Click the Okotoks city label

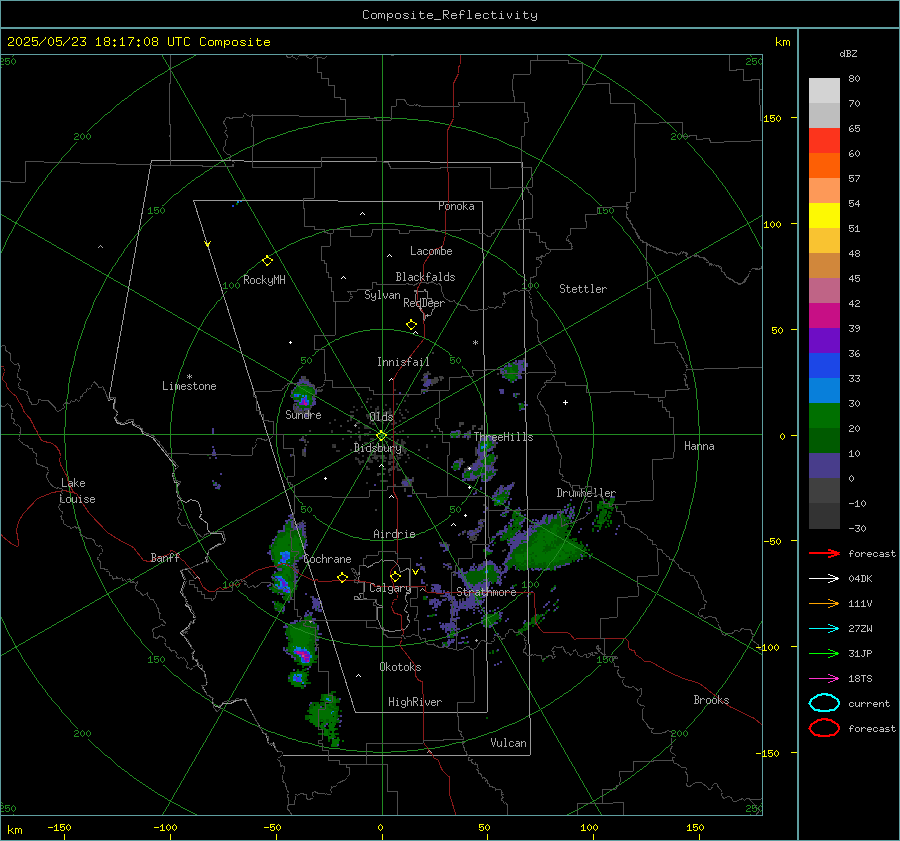(400, 667)
